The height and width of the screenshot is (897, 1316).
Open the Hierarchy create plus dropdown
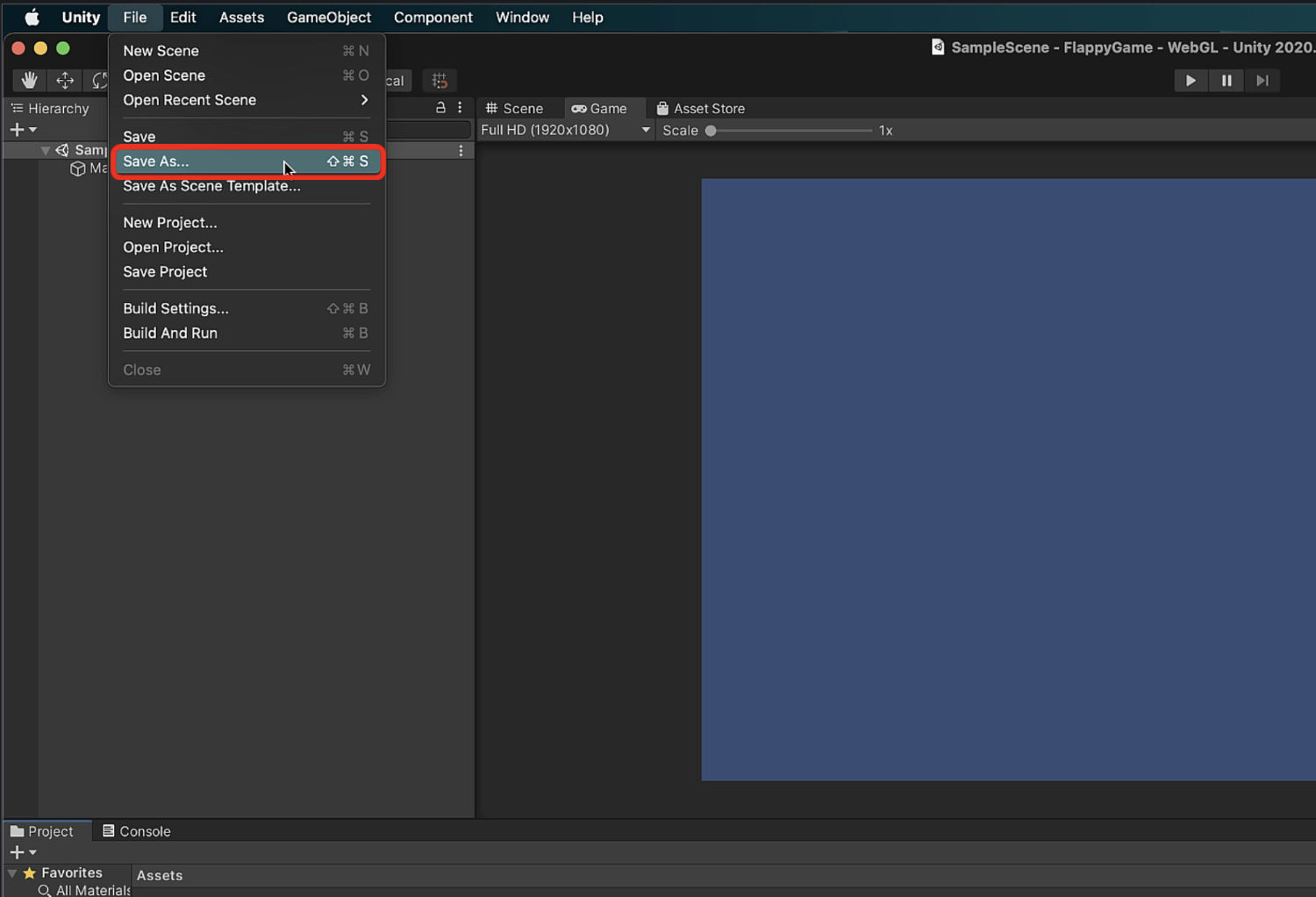23,130
